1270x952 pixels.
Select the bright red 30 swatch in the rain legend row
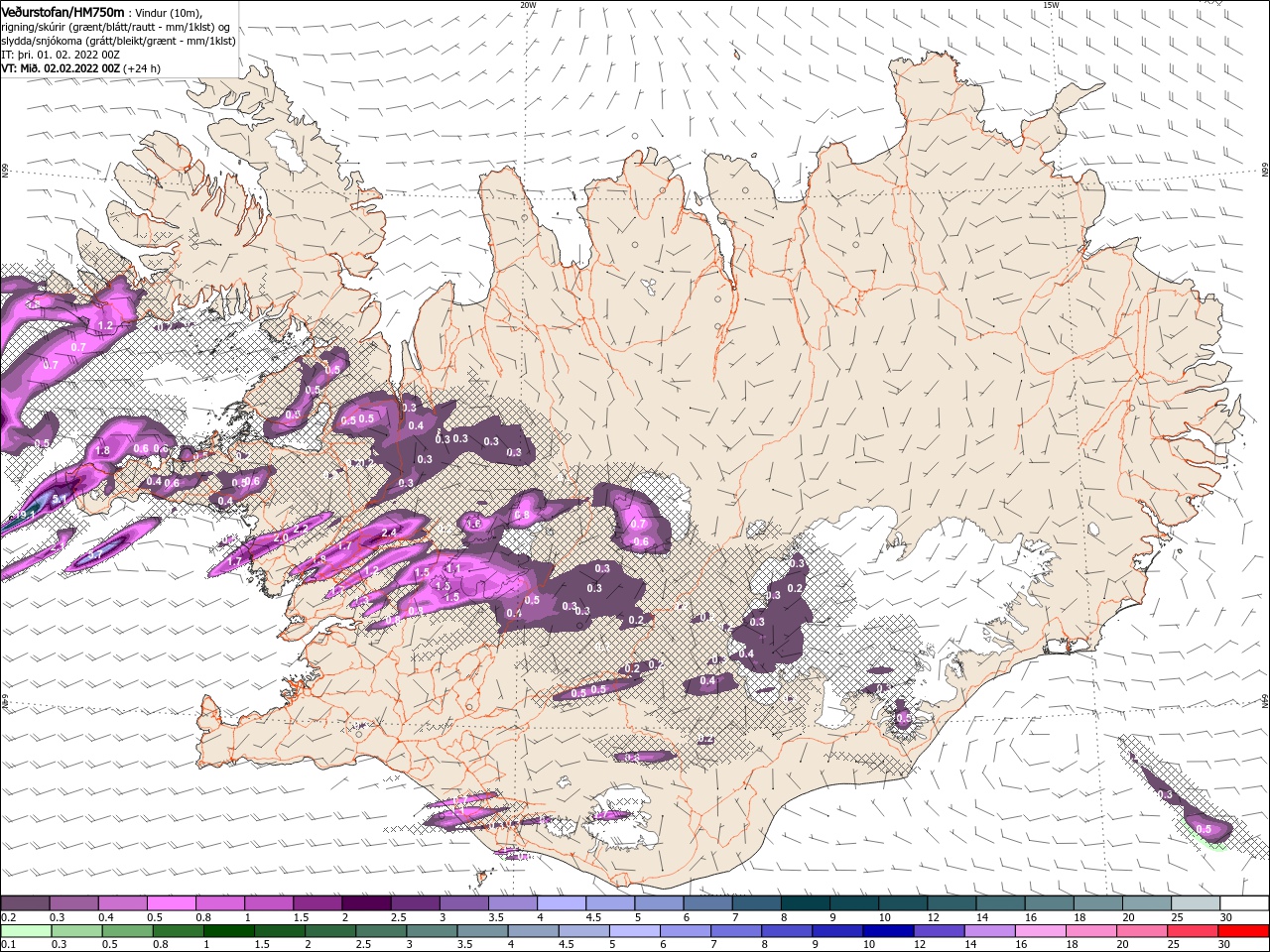[1243, 931]
